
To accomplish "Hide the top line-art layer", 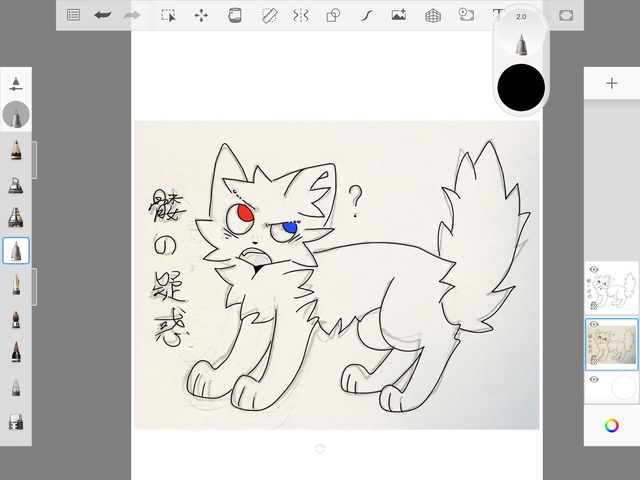I will (594, 270).
